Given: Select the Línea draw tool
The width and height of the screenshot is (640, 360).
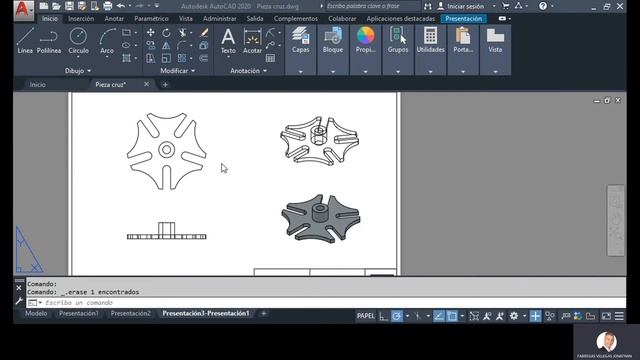Looking at the screenshot, I should pos(25,41).
